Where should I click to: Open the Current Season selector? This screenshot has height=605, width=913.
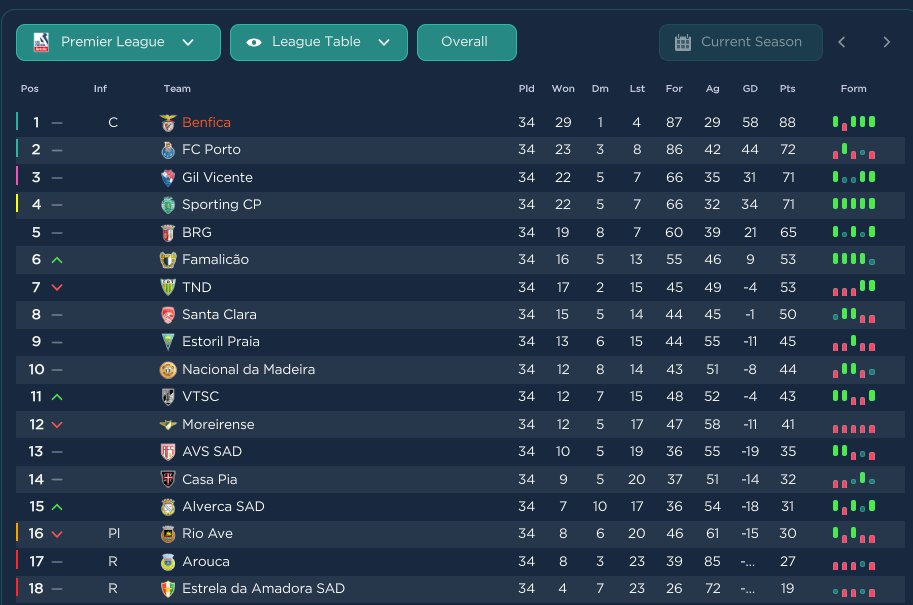(741, 42)
